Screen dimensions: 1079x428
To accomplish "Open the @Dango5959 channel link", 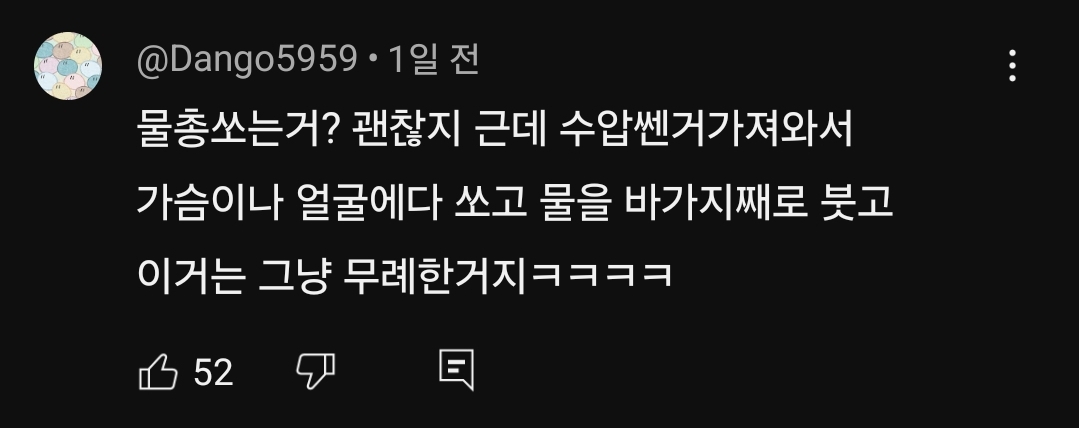I will point(247,61).
